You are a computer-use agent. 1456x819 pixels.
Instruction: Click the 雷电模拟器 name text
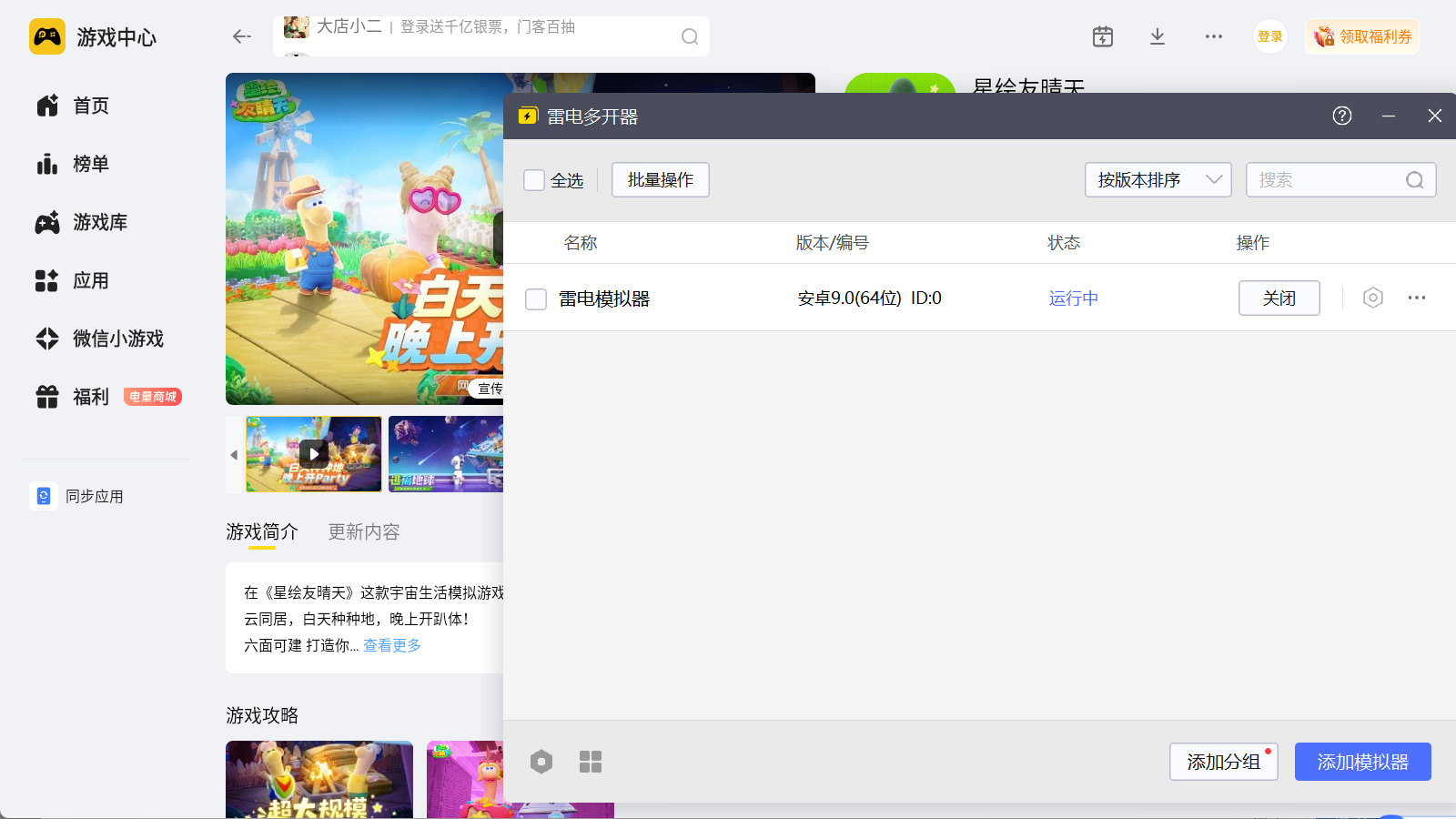(x=604, y=298)
